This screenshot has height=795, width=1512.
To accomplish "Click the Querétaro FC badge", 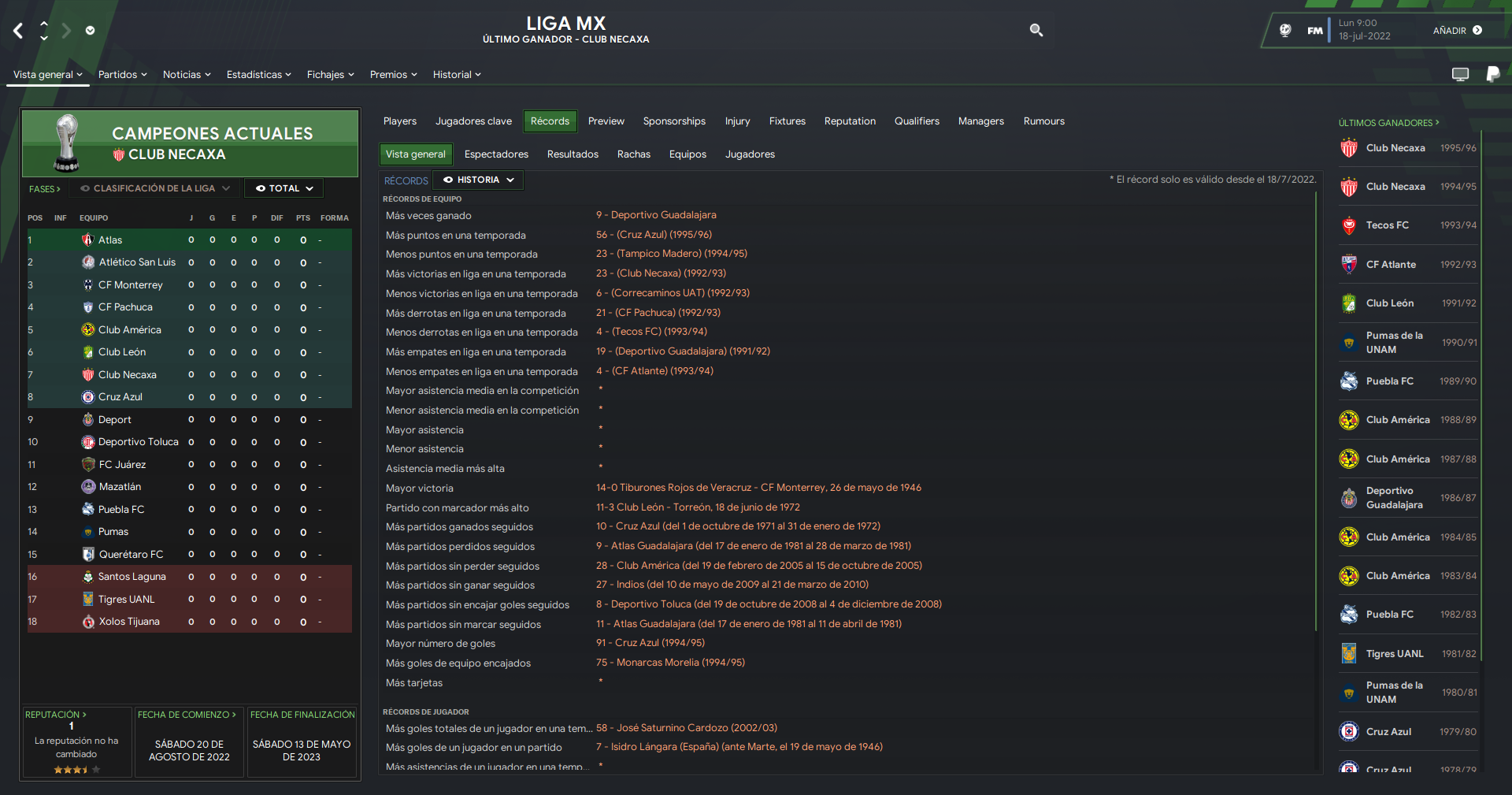I will [x=88, y=555].
